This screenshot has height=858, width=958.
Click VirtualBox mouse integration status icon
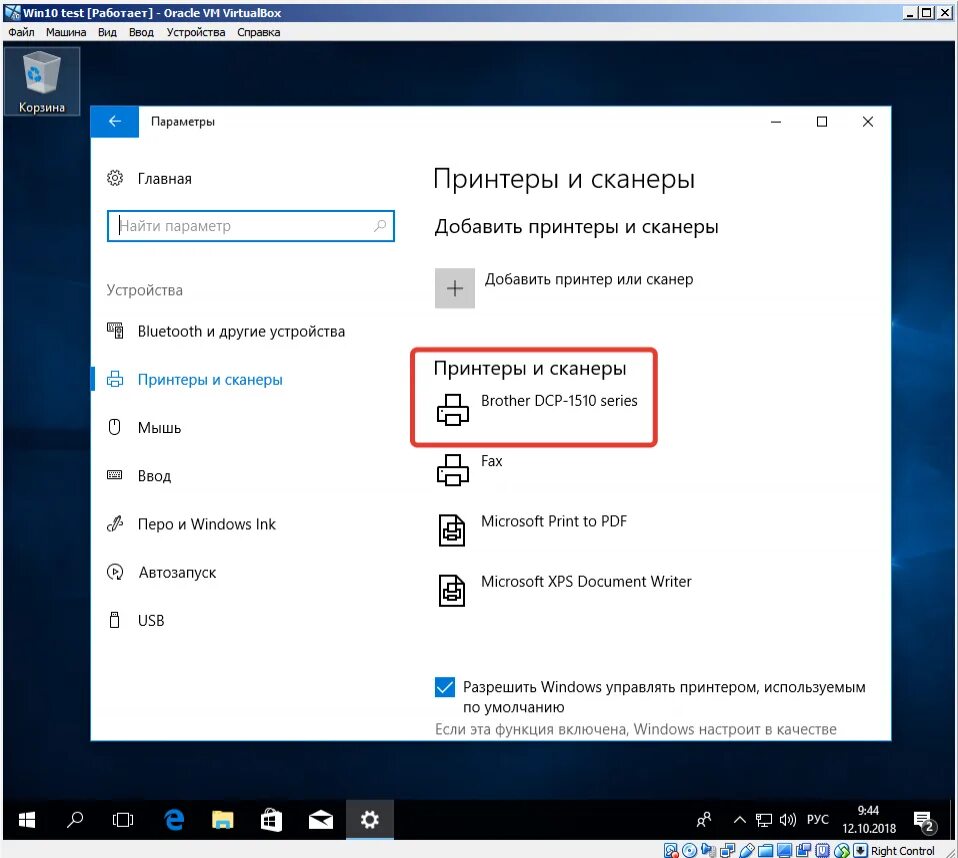point(841,850)
